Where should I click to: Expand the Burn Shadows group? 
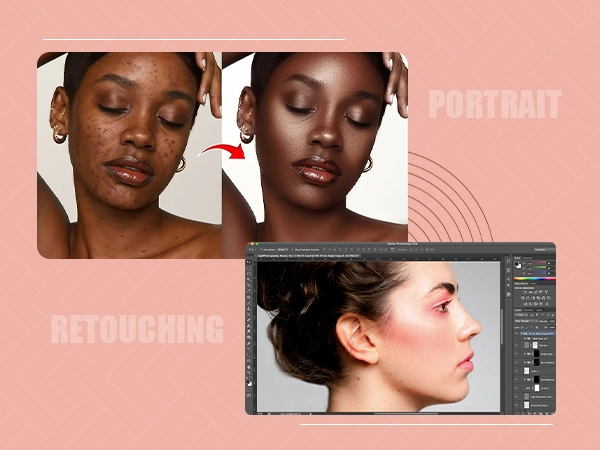tap(525, 362)
